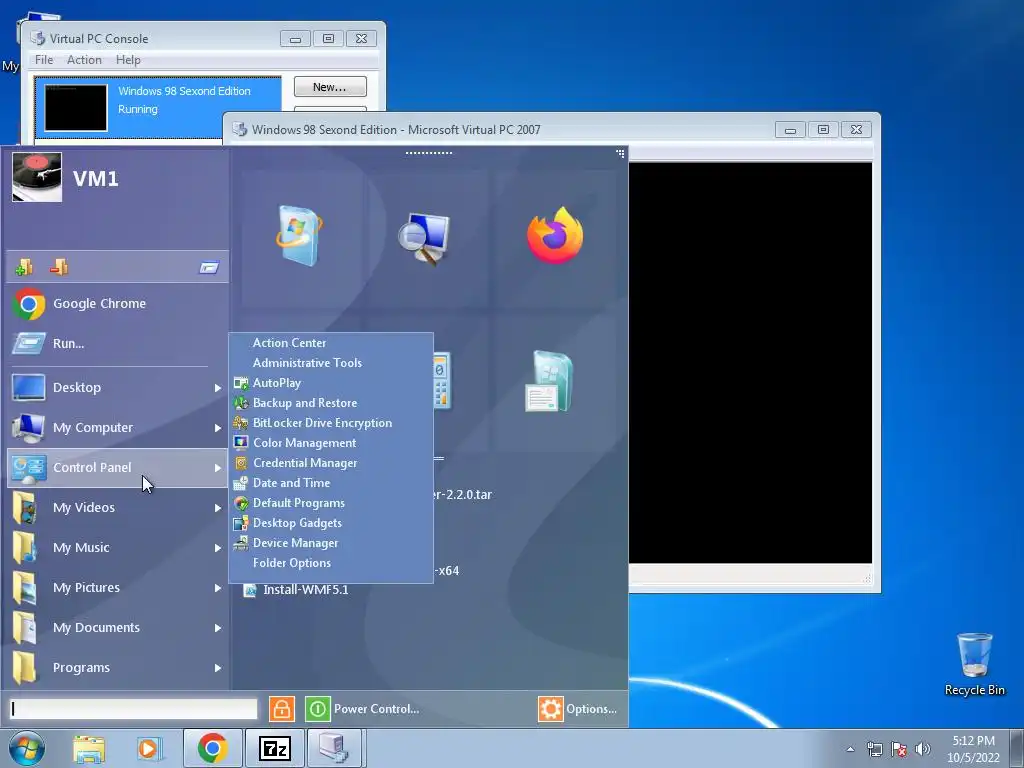The width and height of the screenshot is (1024, 768).
Task: Click the My Pictures folder icon
Action: [x=25, y=588]
